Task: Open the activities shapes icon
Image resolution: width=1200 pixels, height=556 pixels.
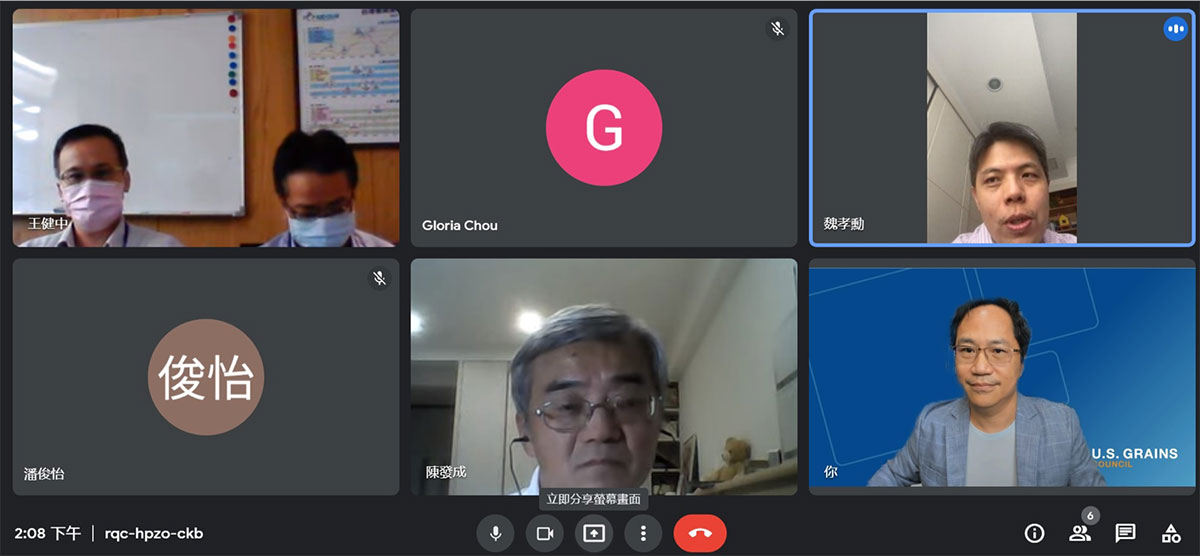Action: [x=1170, y=533]
